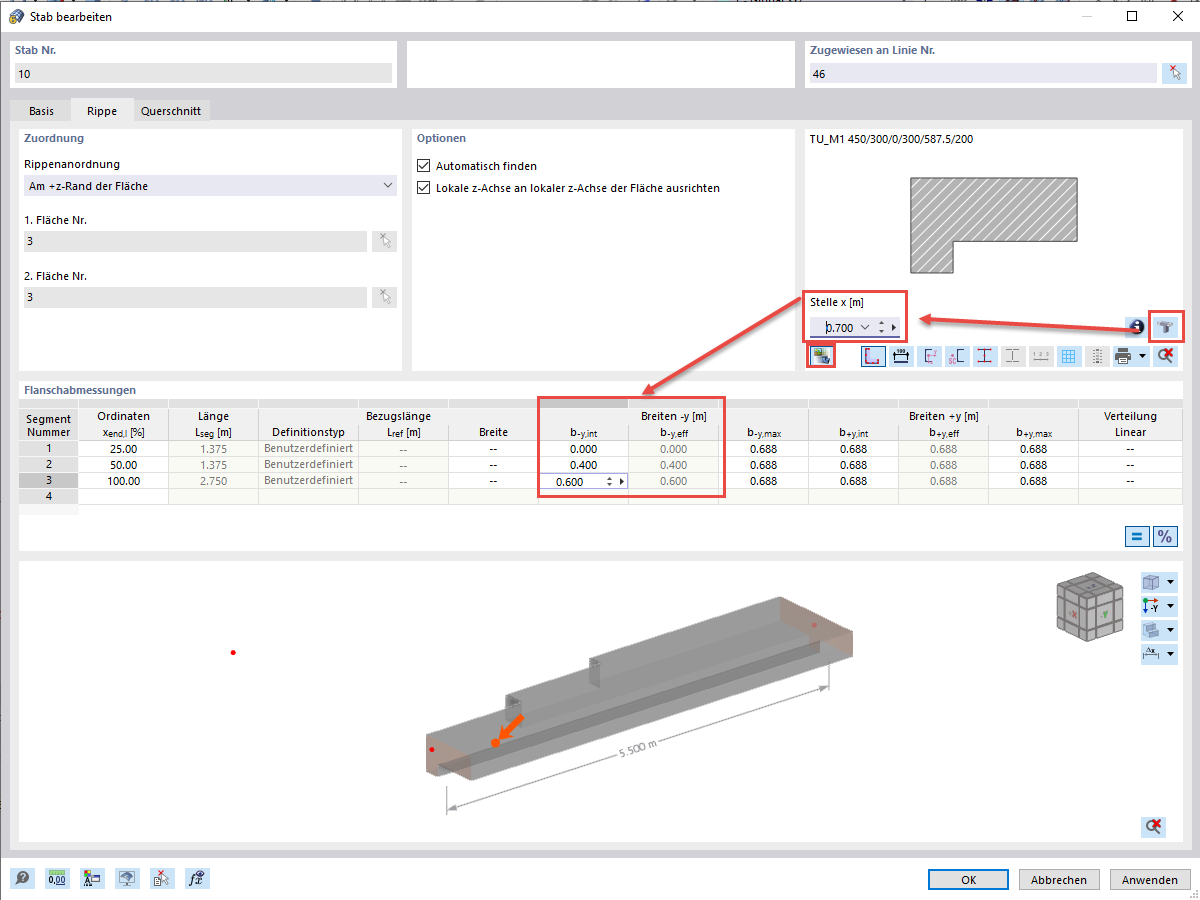Select the help question-mark icon bottom left
The width and height of the screenshot is (1200, 900).
click(x=22, y=878)
